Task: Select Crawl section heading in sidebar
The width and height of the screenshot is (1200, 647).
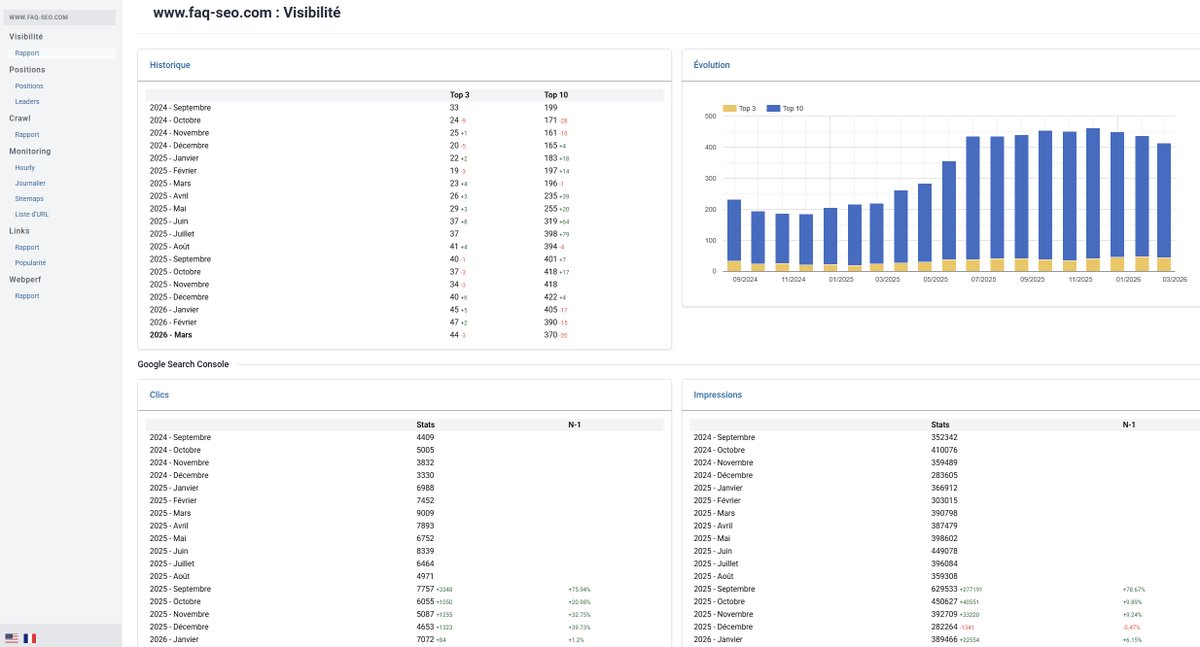Action: point(20,118)
